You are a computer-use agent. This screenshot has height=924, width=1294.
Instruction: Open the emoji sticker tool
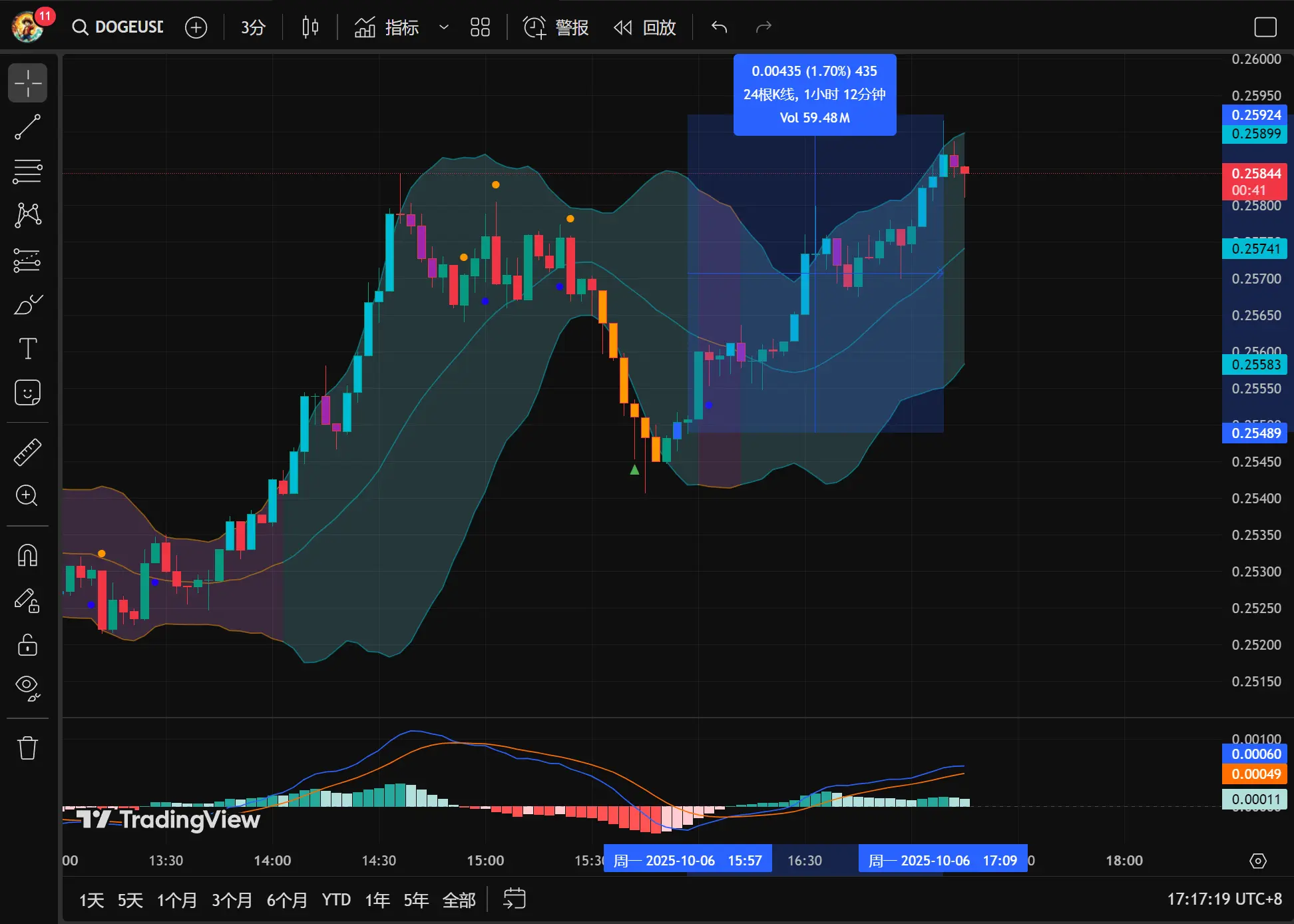pos(27,393)
